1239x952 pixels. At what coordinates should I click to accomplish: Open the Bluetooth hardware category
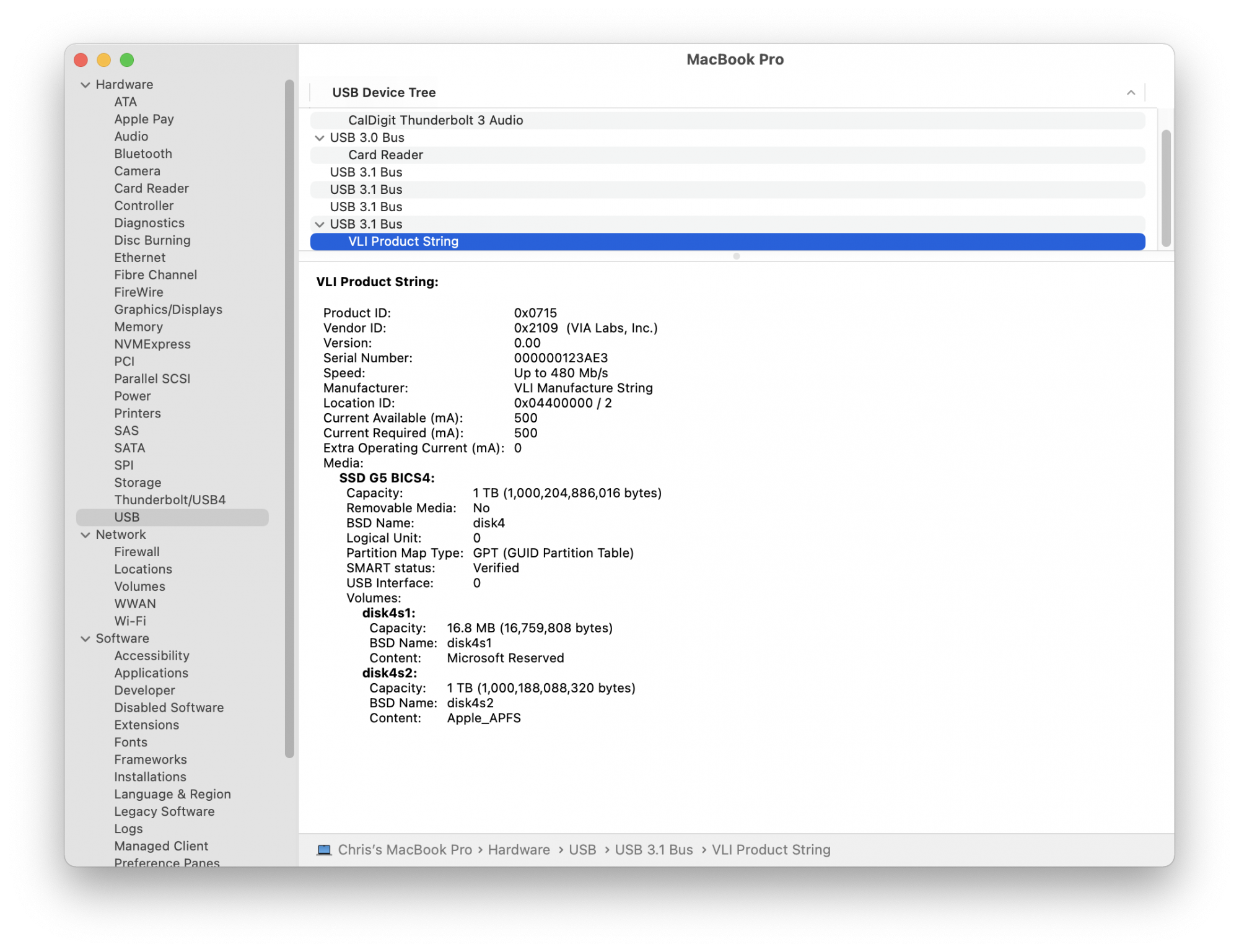pos(143,154)
